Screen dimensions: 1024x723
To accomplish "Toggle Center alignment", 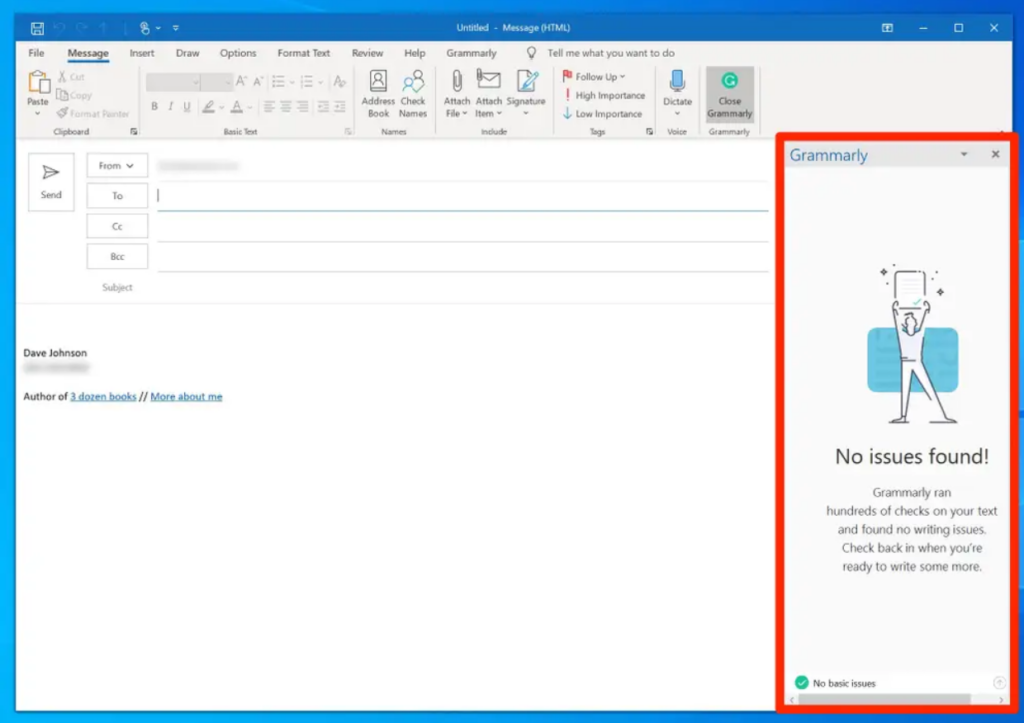I will [285, 106].
